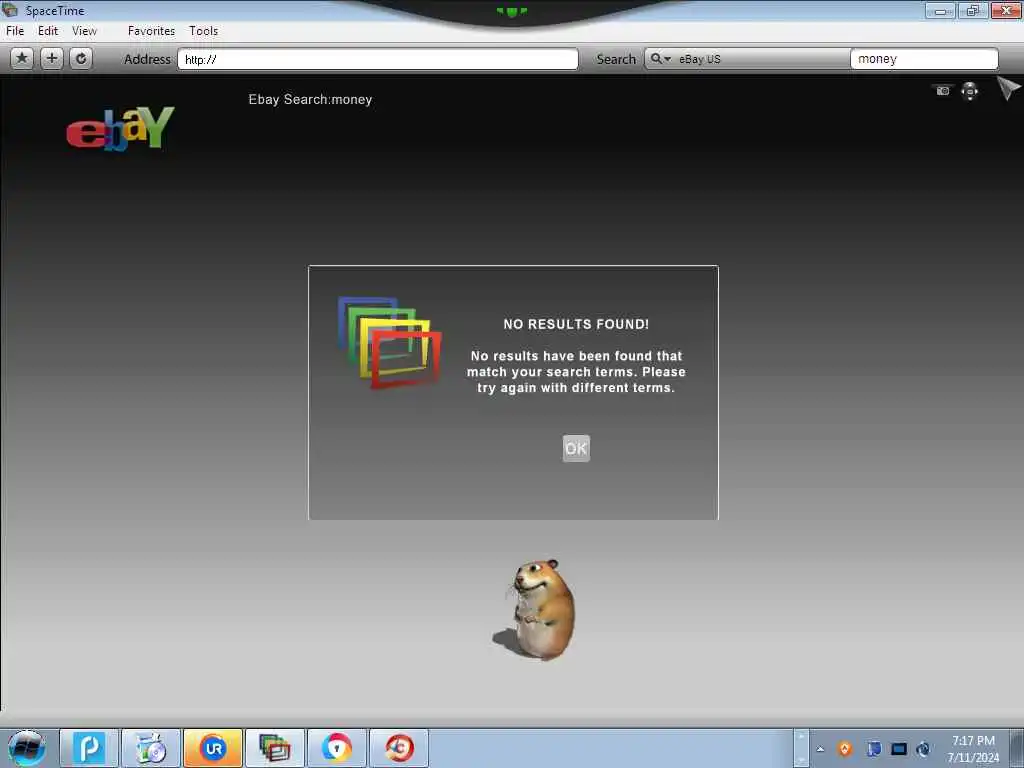Open the Windows Start menu
Screen dimensions: 1024x768
point(27,748)
